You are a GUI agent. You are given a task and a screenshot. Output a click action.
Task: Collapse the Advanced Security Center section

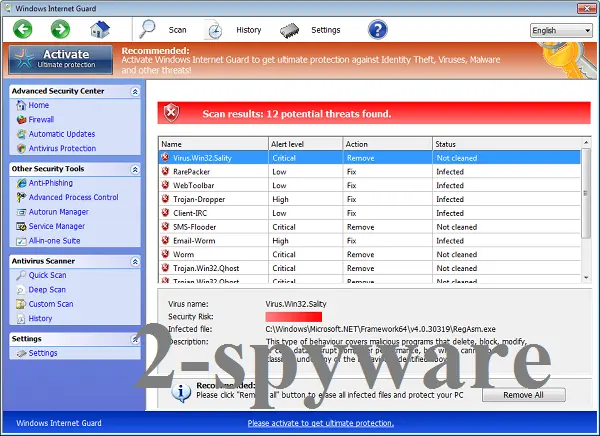pos(135,91)
